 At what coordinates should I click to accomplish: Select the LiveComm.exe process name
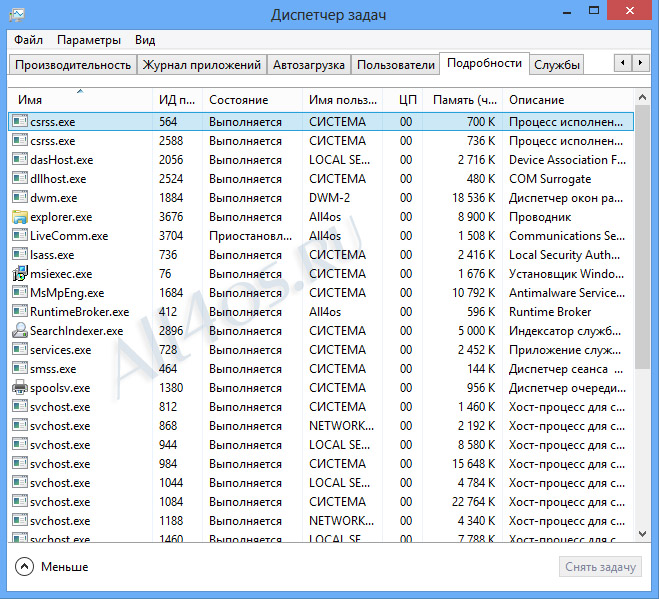69,236
